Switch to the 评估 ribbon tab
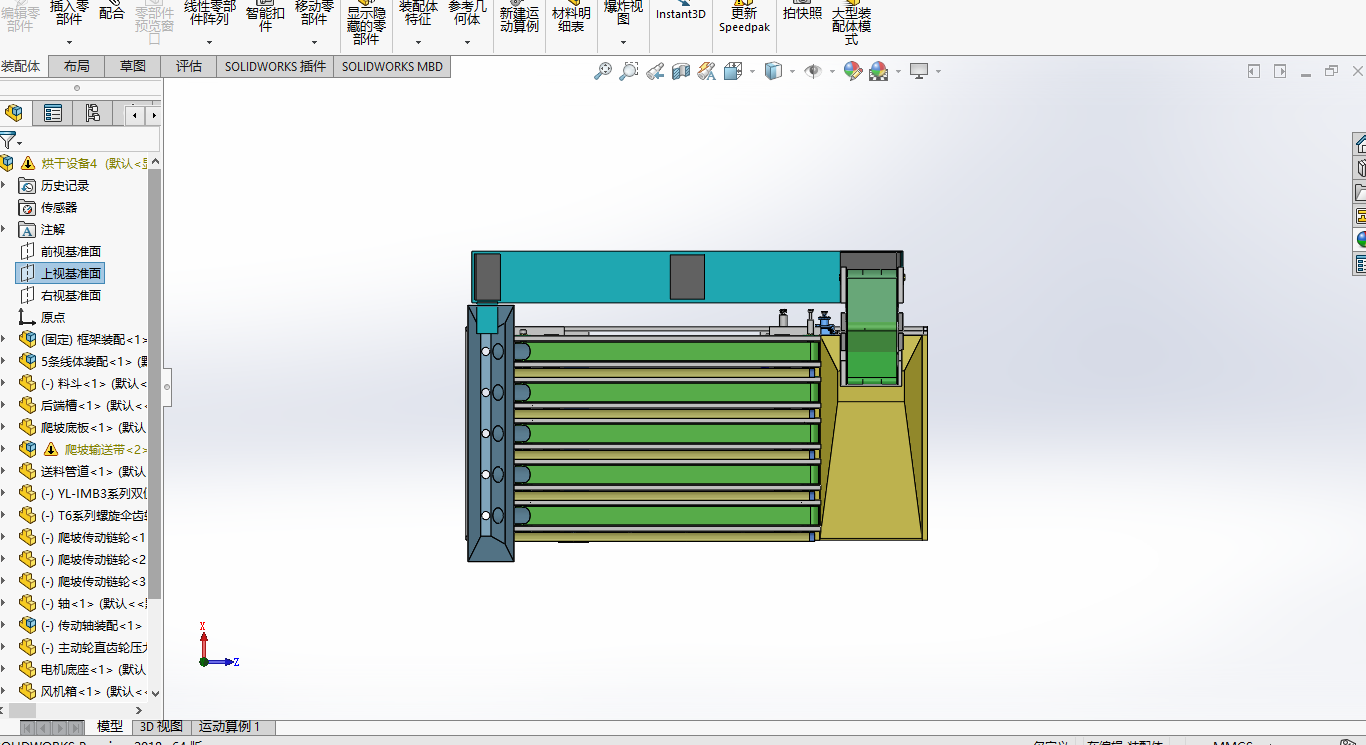The width and height of the screenshot is (1366, 745). point(189,66)
